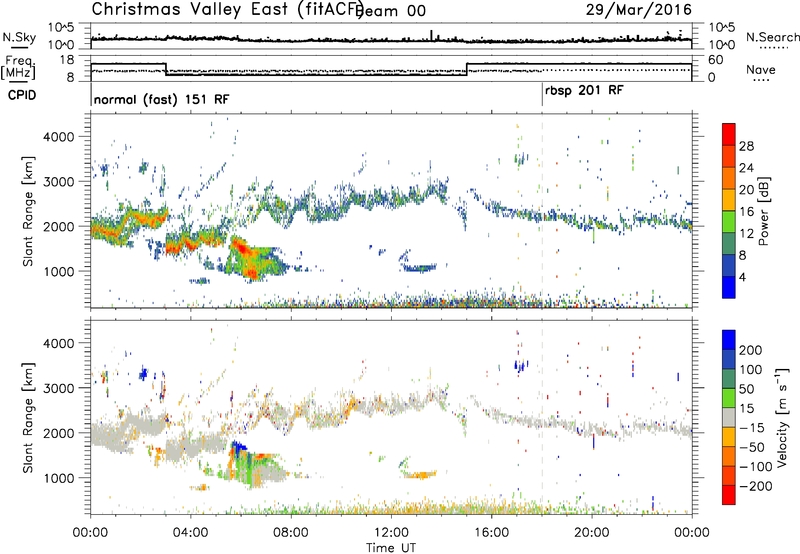Click the 'normal (fast) 151 RF' CPID text
800x554 pixels.
[x=162, y=99]
